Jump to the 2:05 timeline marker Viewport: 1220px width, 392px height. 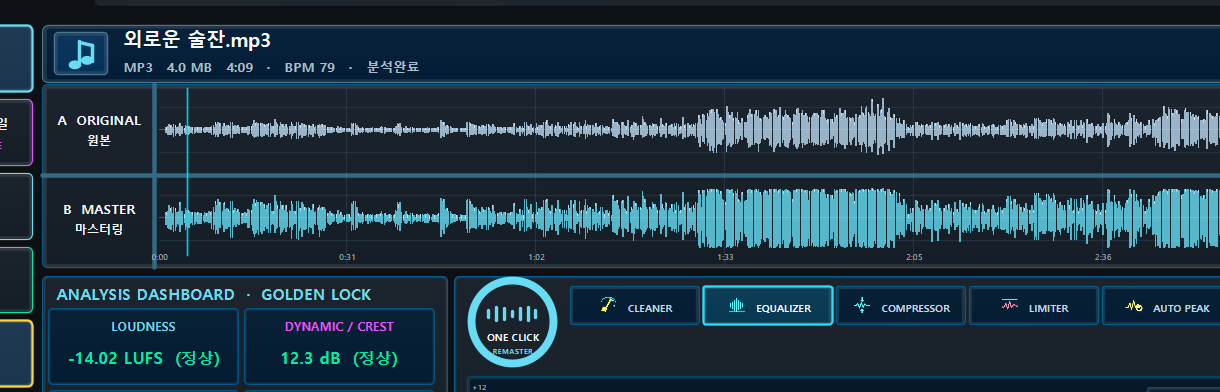click(x=914, y=257)
